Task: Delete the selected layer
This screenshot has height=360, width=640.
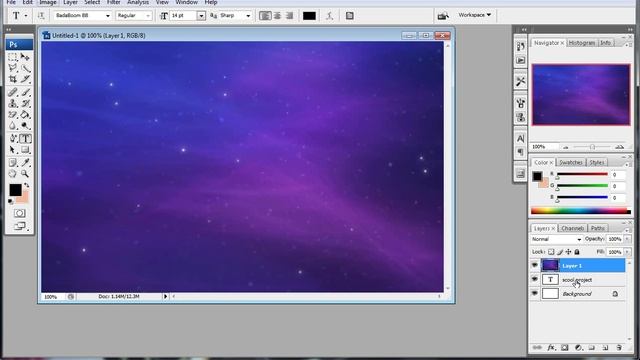Action: tap(619, 348)
